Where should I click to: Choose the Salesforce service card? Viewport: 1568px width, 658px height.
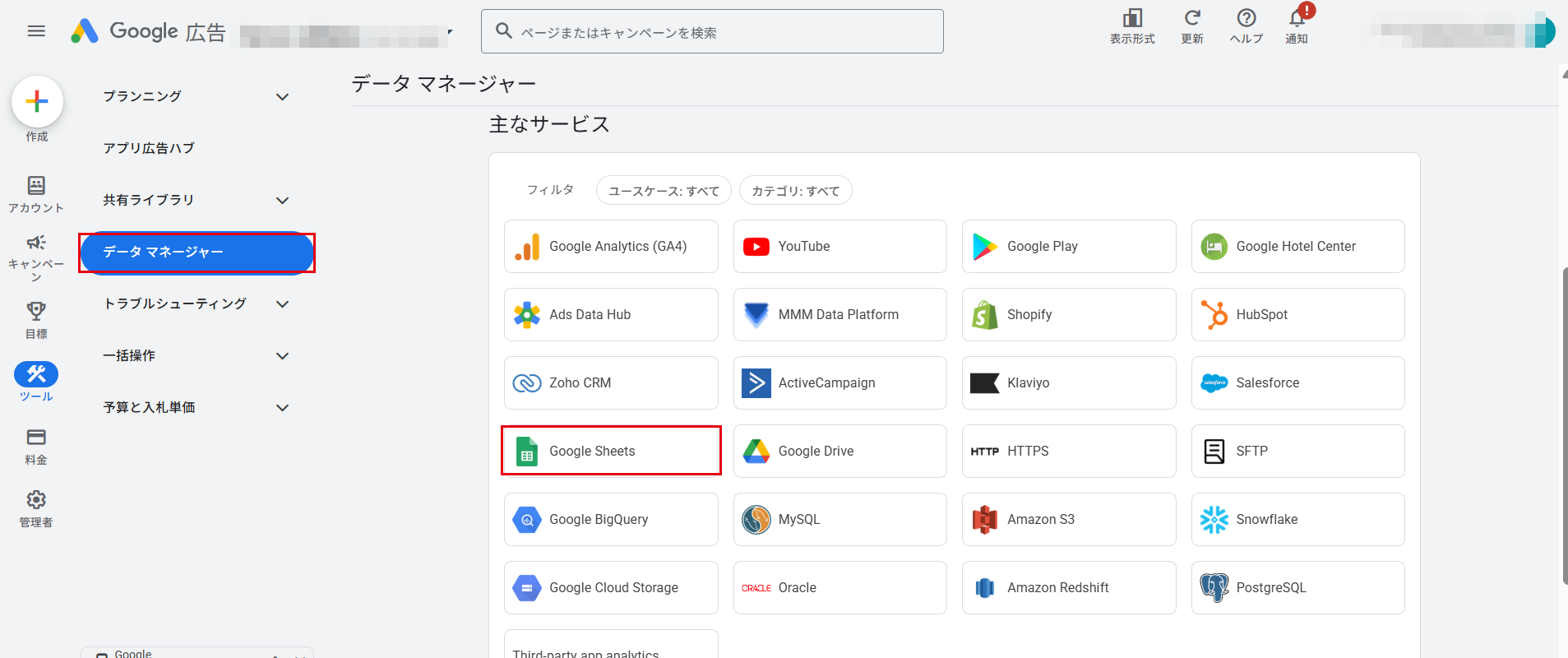click(1297, 383)
